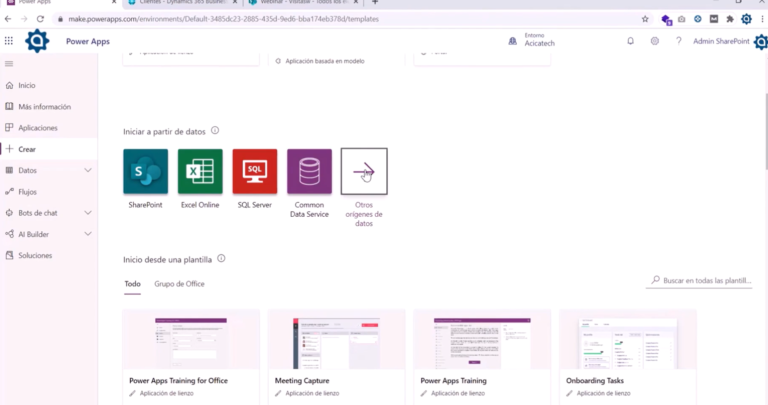The height and width of the screenshot is (405, 768).
Task: Go to Aplicaciones in sidebar
Action: (x=38, y=128)
